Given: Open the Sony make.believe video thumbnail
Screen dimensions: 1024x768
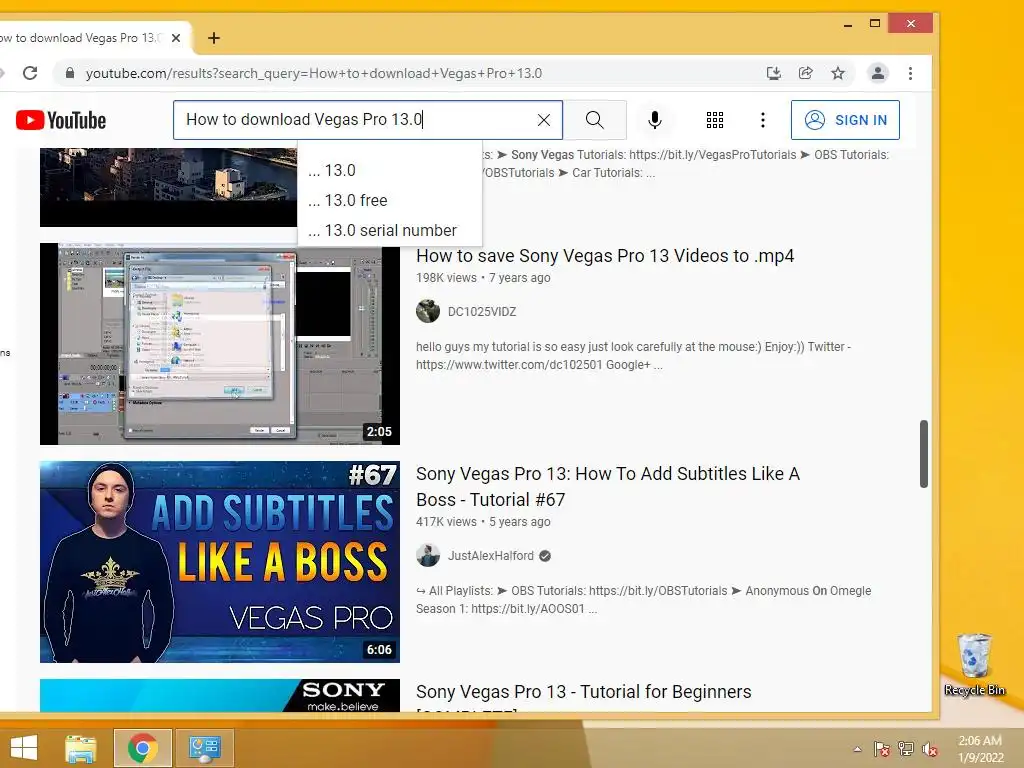Looking at the screenshot, I should pyautogui.click(x=219, y=696).
